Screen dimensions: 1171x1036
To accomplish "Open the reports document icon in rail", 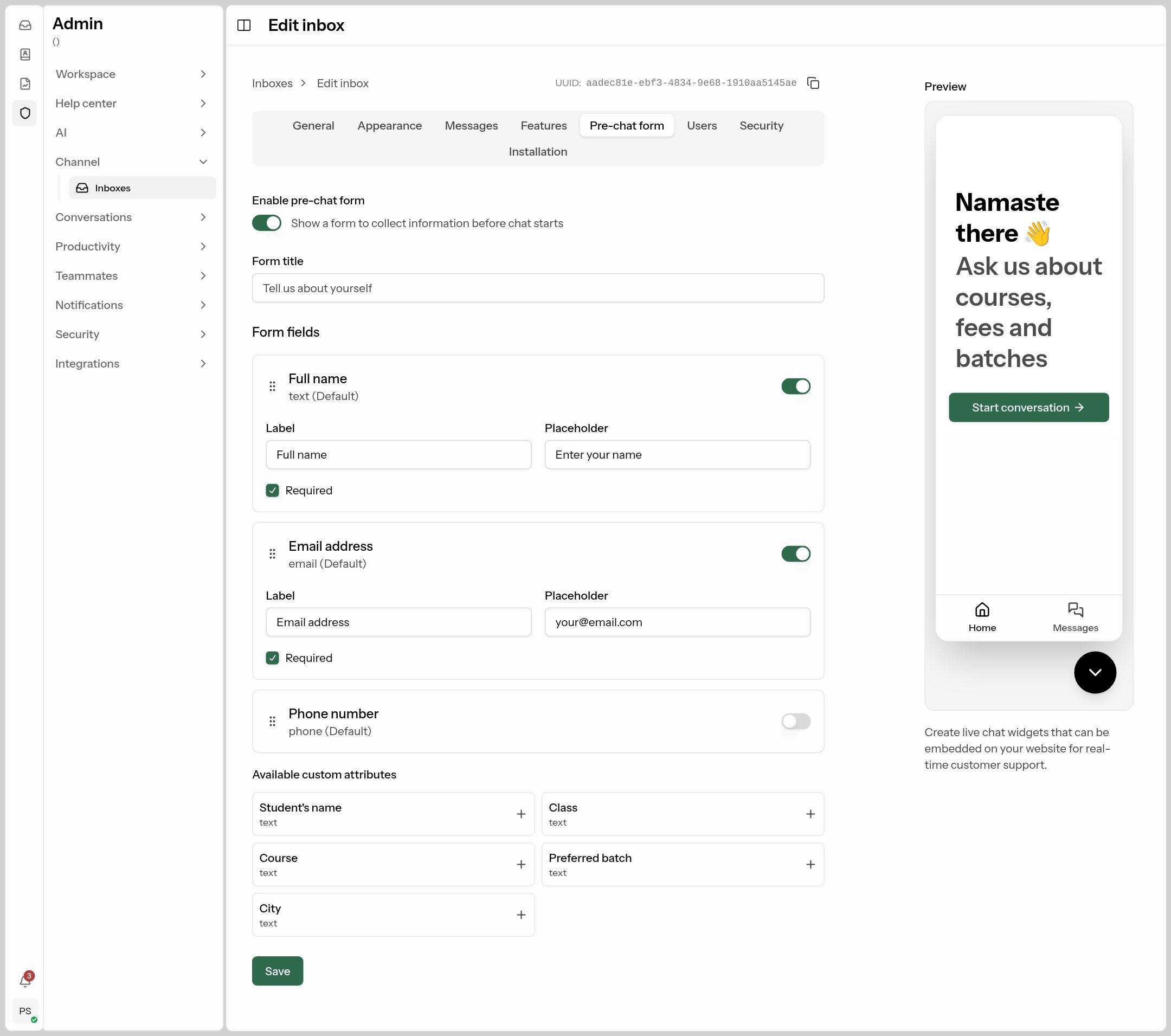I will [25, 83].
